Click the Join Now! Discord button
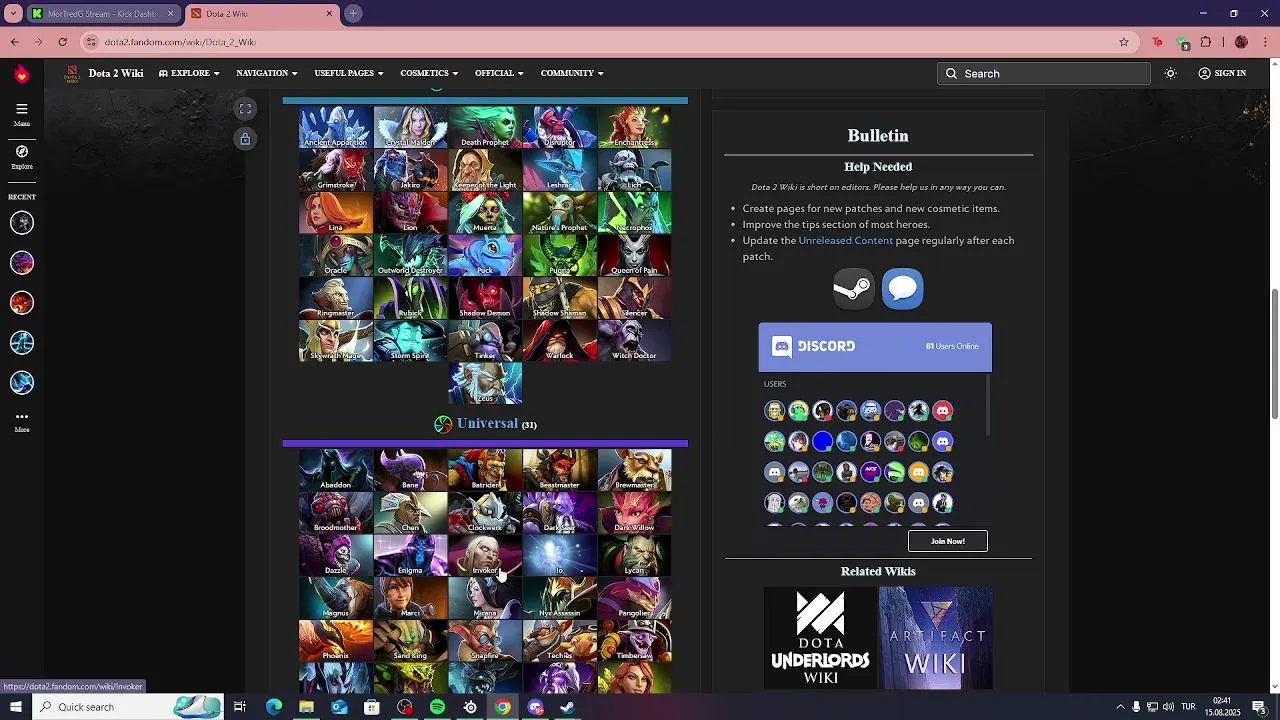Screen dimensions: 1280x720 coord(947,541)
